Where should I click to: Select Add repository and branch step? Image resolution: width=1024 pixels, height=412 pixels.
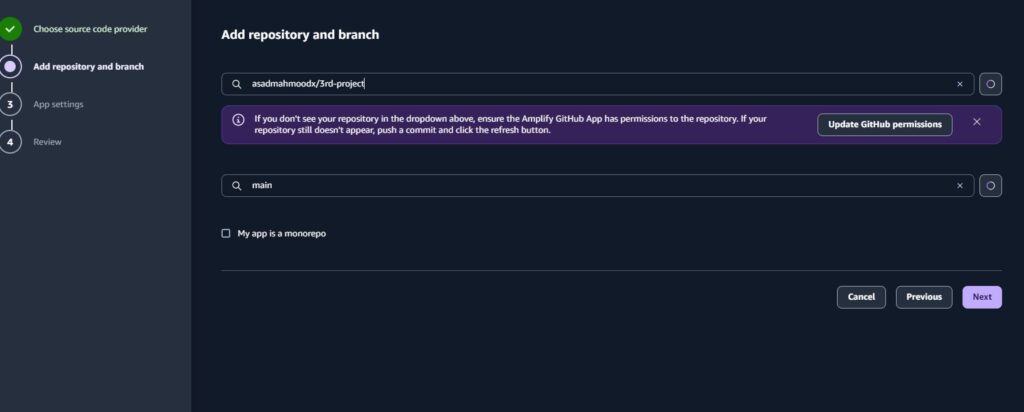(x=89, y=67)
